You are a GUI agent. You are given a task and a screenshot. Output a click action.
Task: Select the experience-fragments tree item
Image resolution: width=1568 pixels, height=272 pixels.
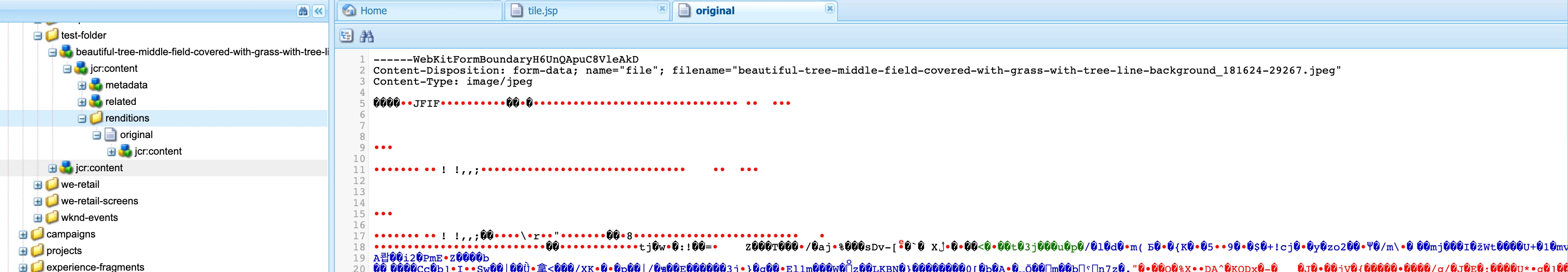click(95, 266)
